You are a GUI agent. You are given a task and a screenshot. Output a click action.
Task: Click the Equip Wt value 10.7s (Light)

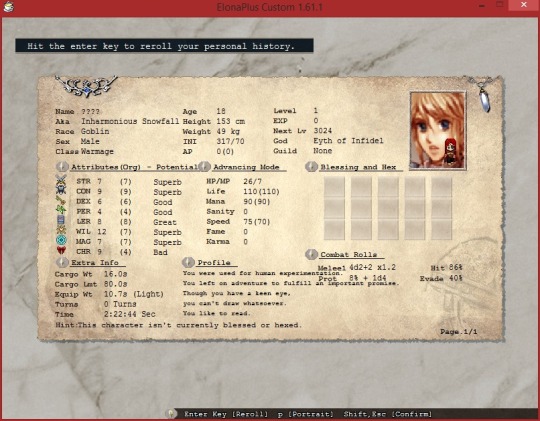(134, 294)
